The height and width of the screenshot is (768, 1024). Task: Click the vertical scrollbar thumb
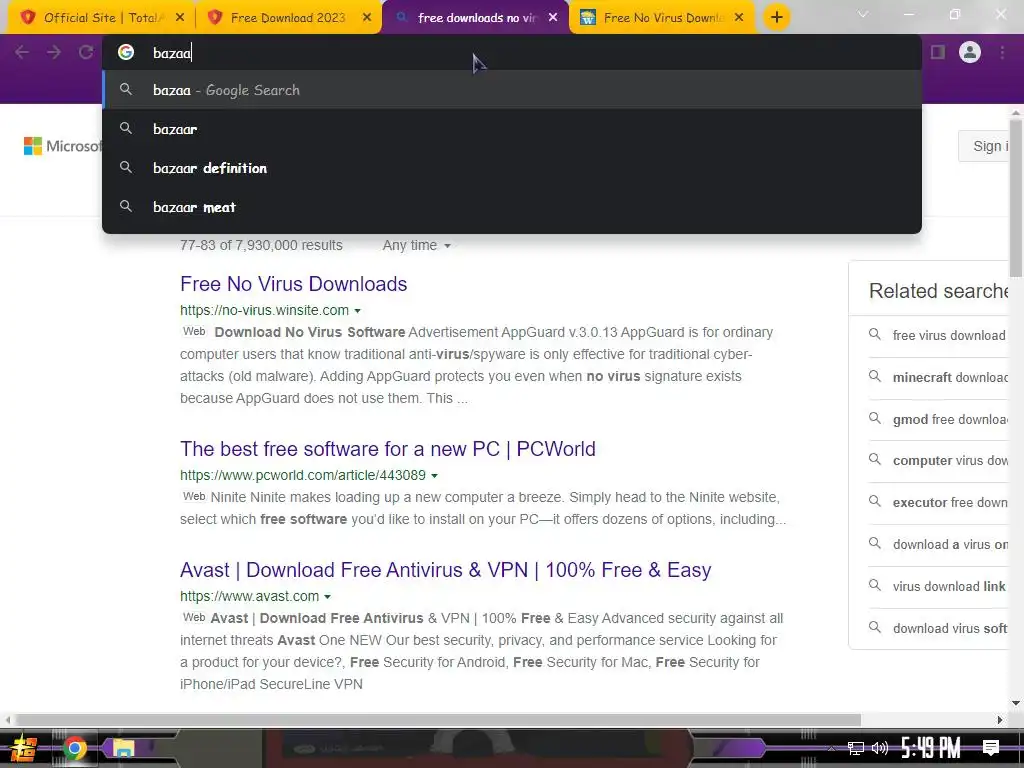(1016, 197)
